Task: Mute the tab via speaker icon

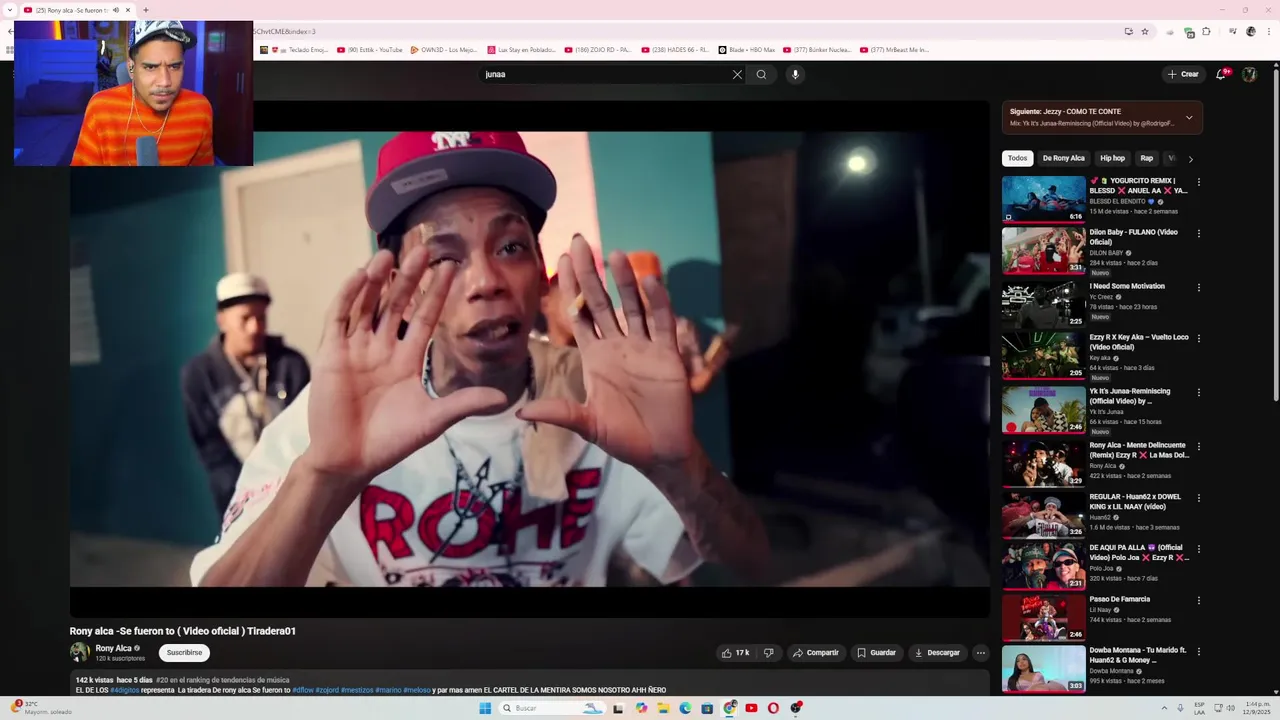Action: pos(116,10)
